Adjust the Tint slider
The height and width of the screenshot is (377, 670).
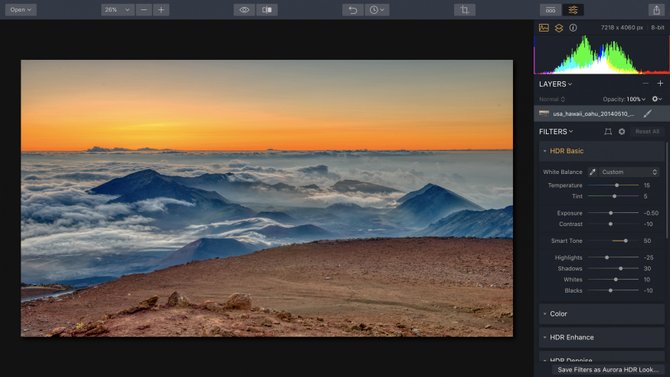pyautogui.click(x=613, y=196)
